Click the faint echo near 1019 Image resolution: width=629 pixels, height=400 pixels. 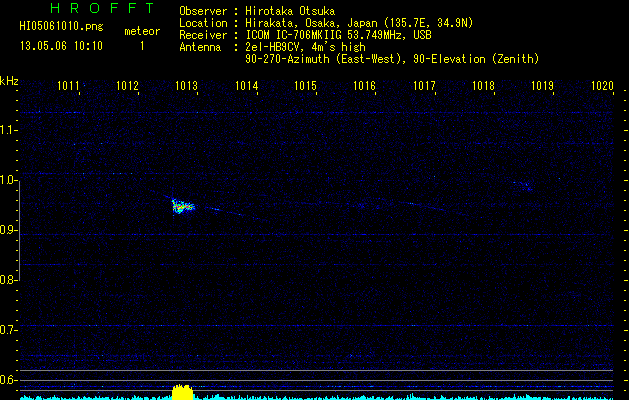tap(525, 186)
